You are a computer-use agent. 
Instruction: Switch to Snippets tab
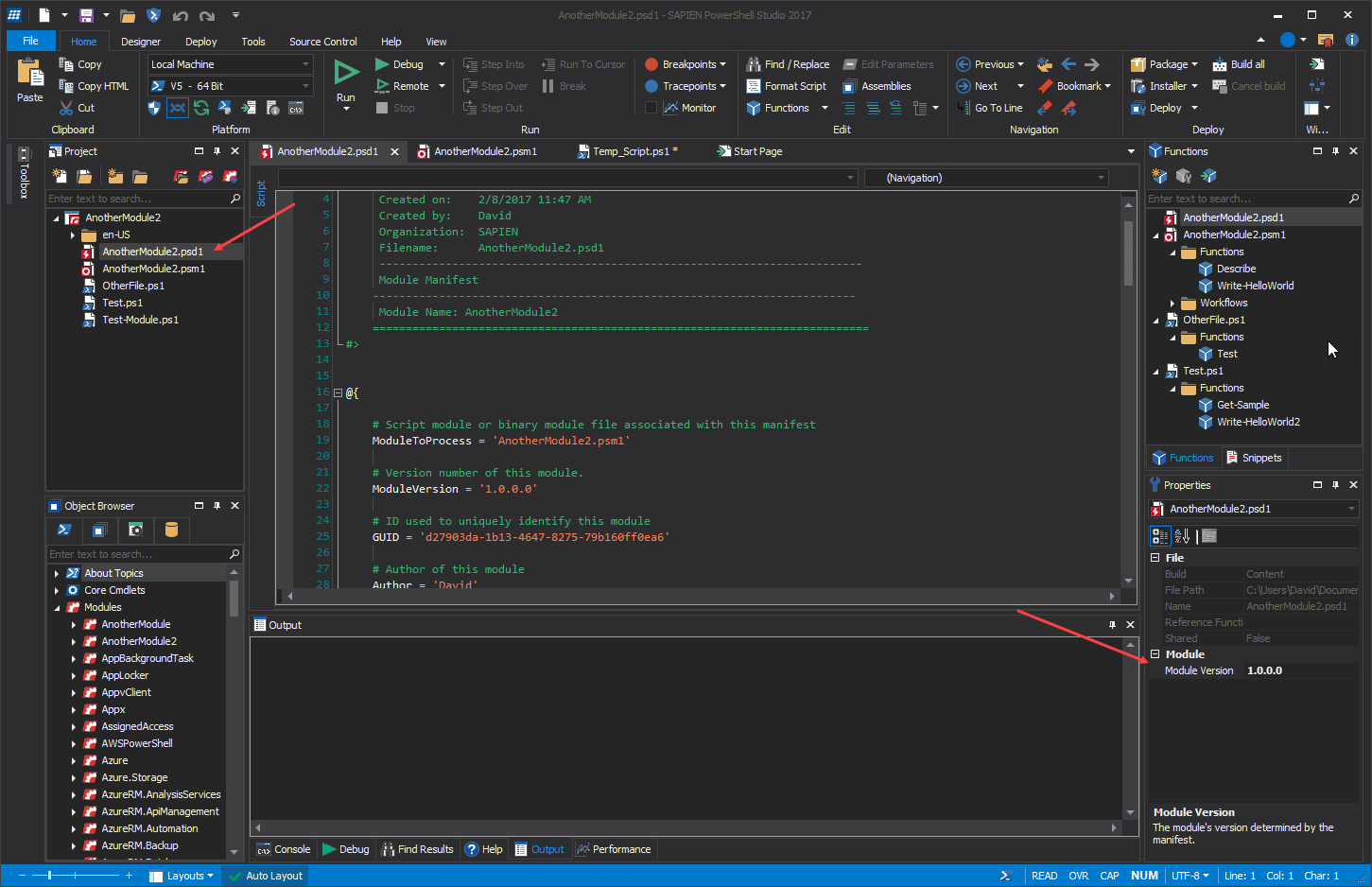pos(1254,458)
